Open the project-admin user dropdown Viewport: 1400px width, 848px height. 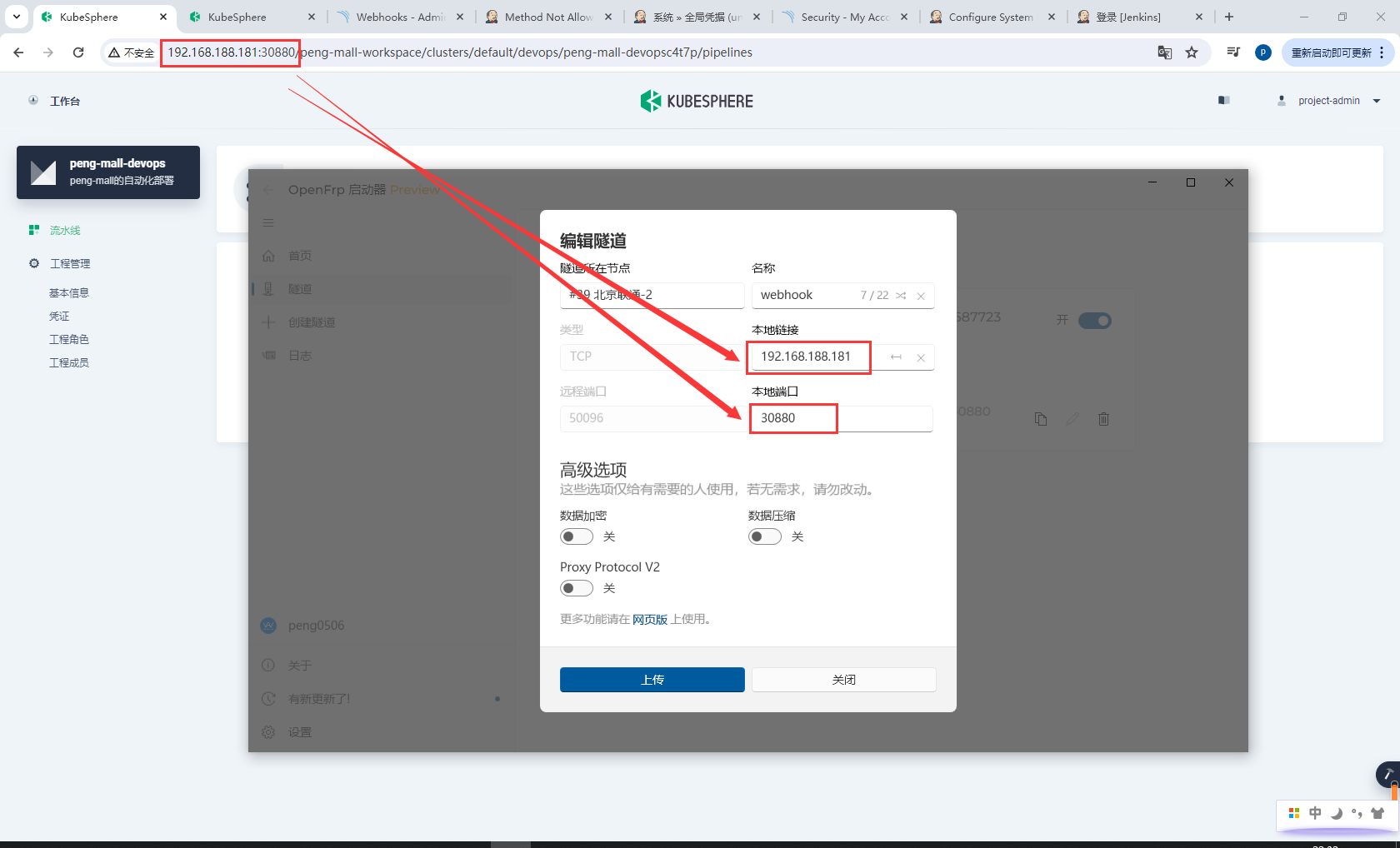click(x=1329, y=101)
